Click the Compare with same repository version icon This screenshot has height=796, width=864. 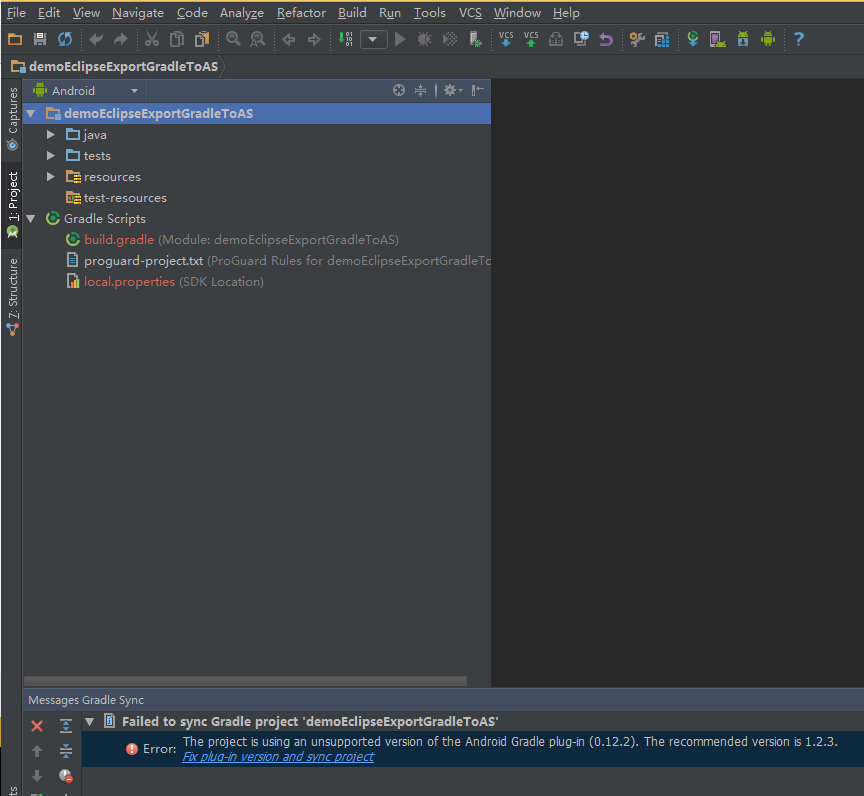coord(556,39)
